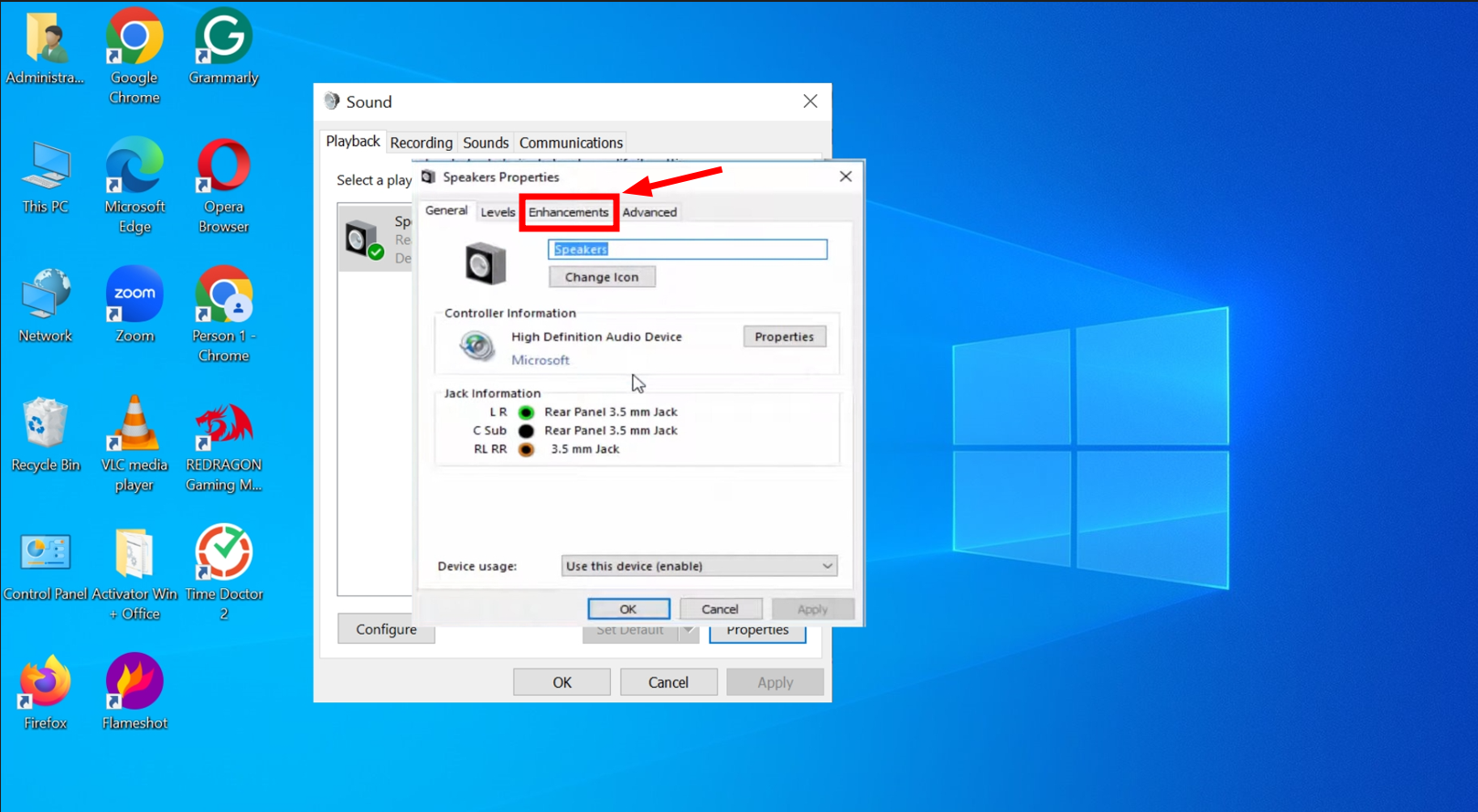This screenshot has width=1478, height=812.
Task: Open the Recycle Bin
Action: (x=45, y=435)
